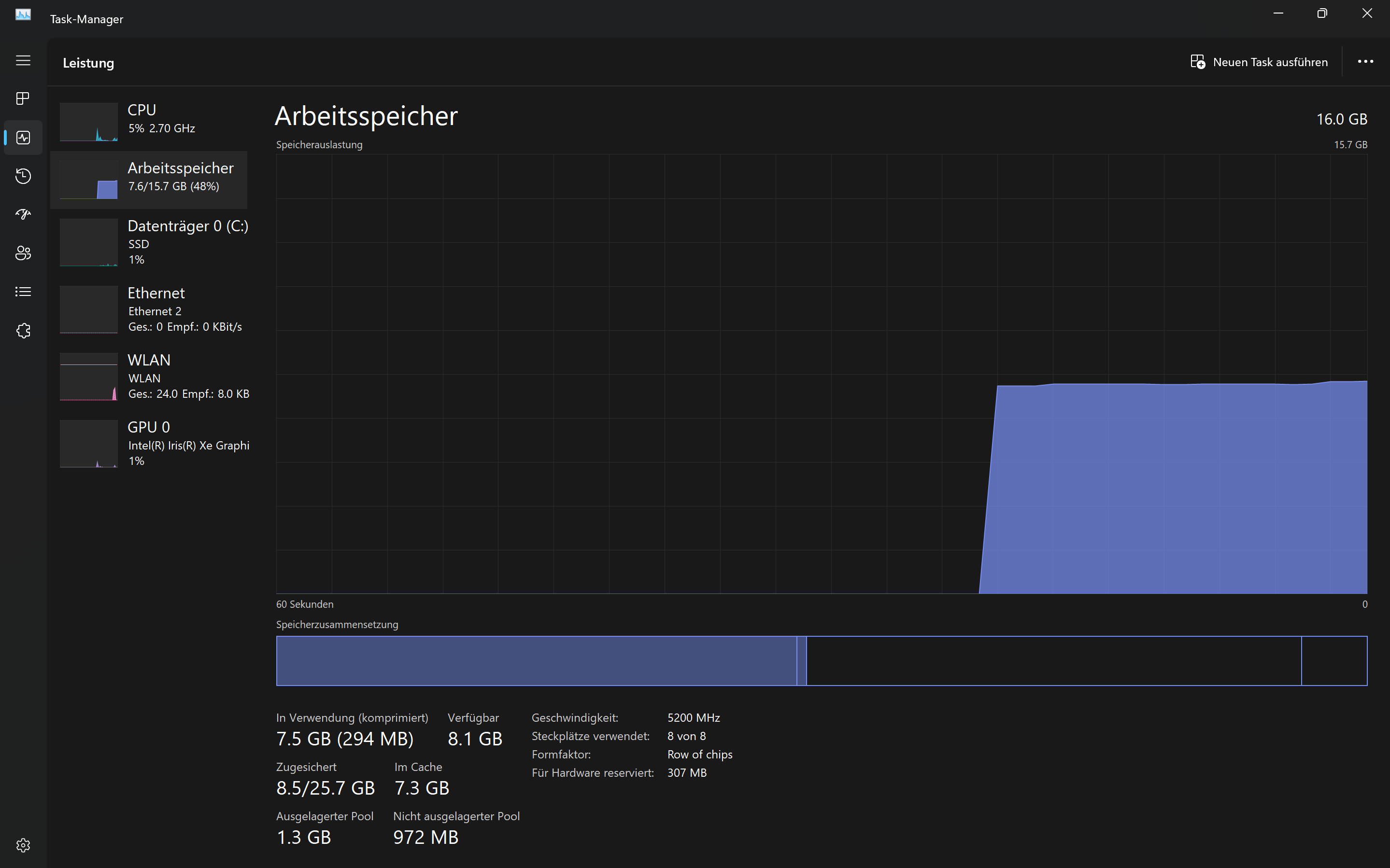Open the Processes page icon
The width and height of the screenshot is (1390, 868).
coord(23,99)
